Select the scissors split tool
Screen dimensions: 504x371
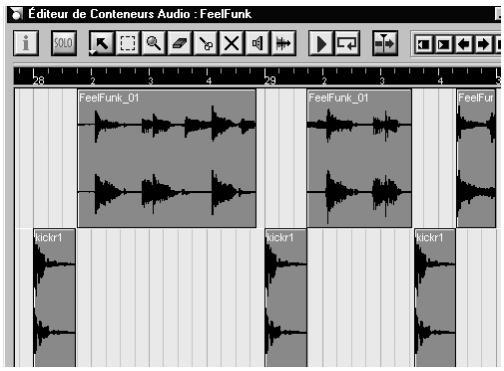coord(206,43)
